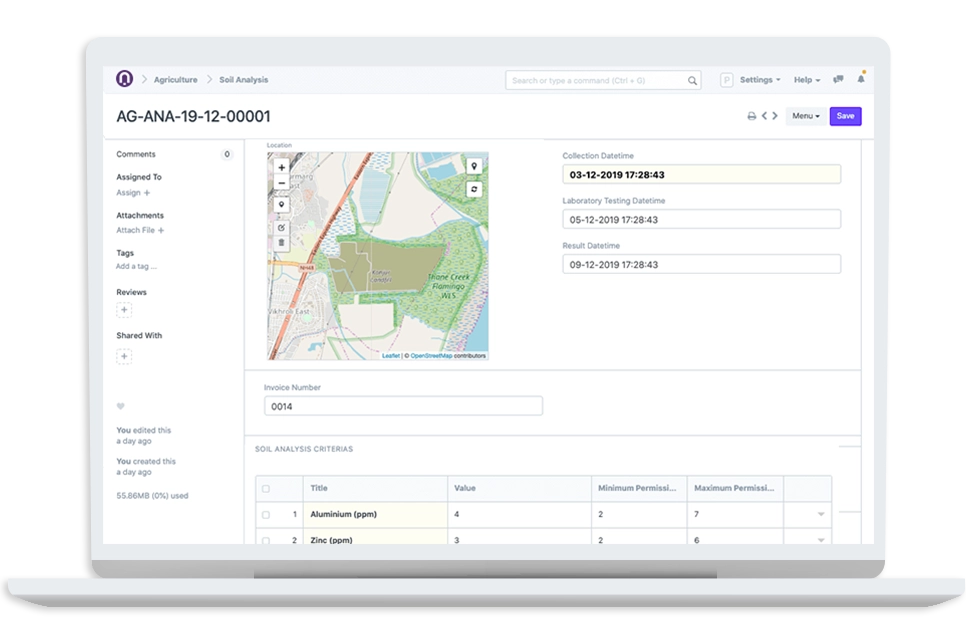Viewport: 966px width, 619px height.
Task: Click the Title column header
Action: coord(375,488)
